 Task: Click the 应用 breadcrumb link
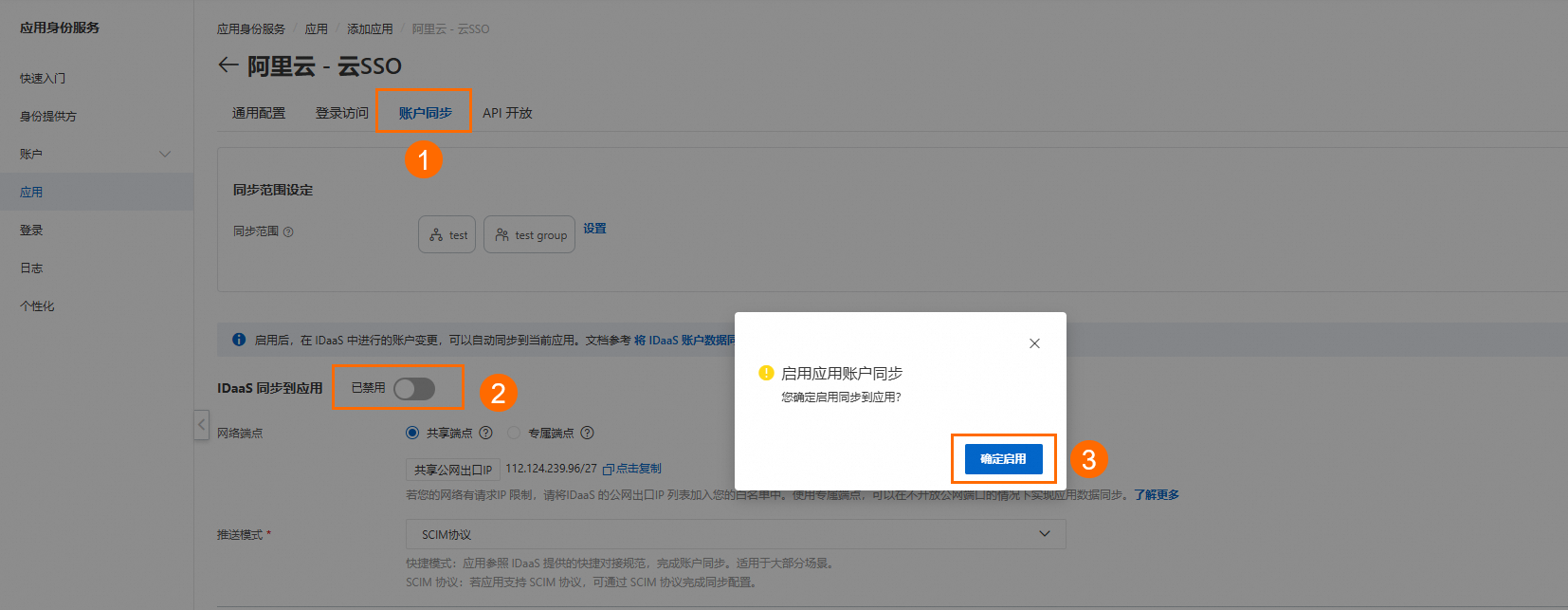tap(317, 29)
